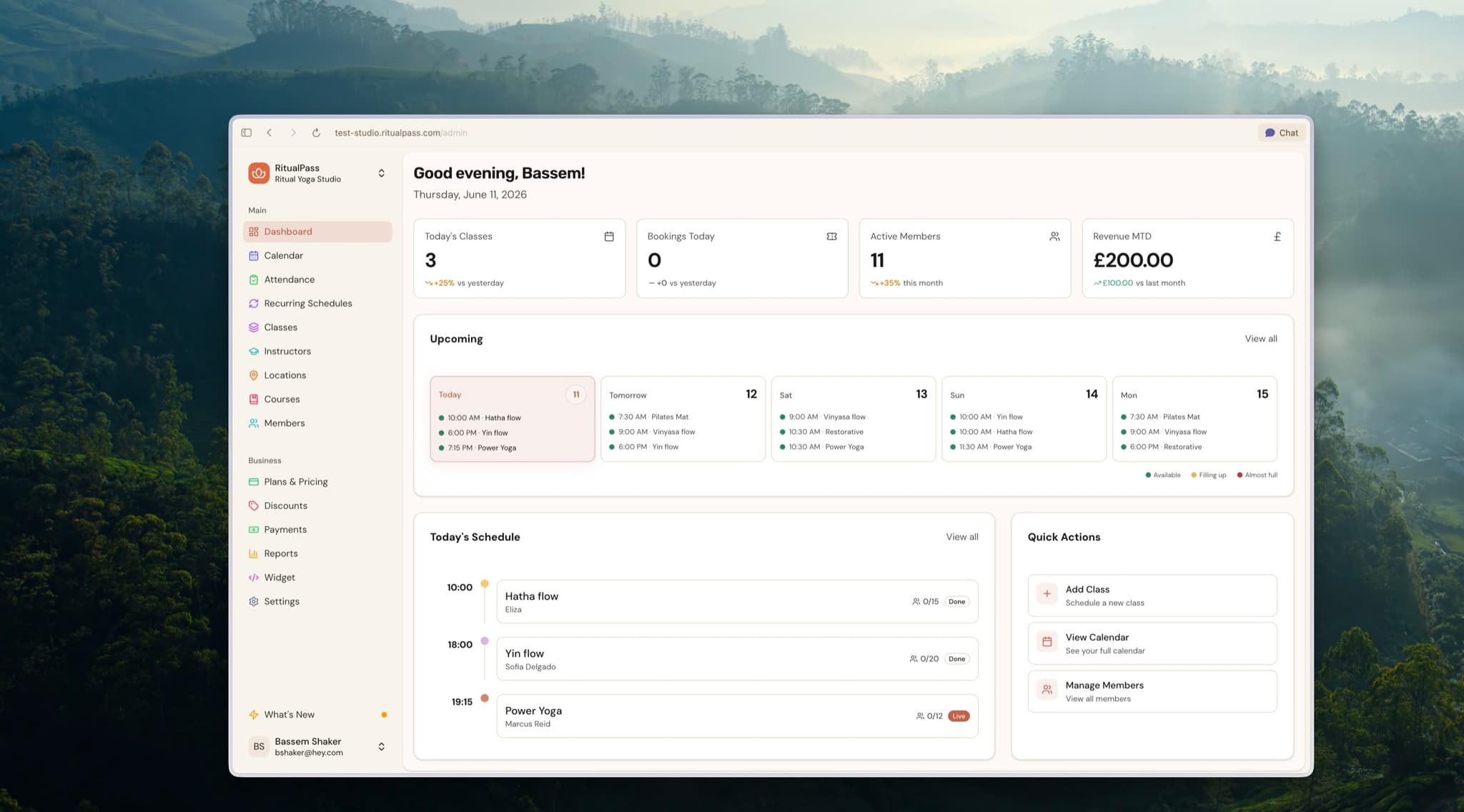
Task: Click the Add Class quick action
Action: 1152,595
